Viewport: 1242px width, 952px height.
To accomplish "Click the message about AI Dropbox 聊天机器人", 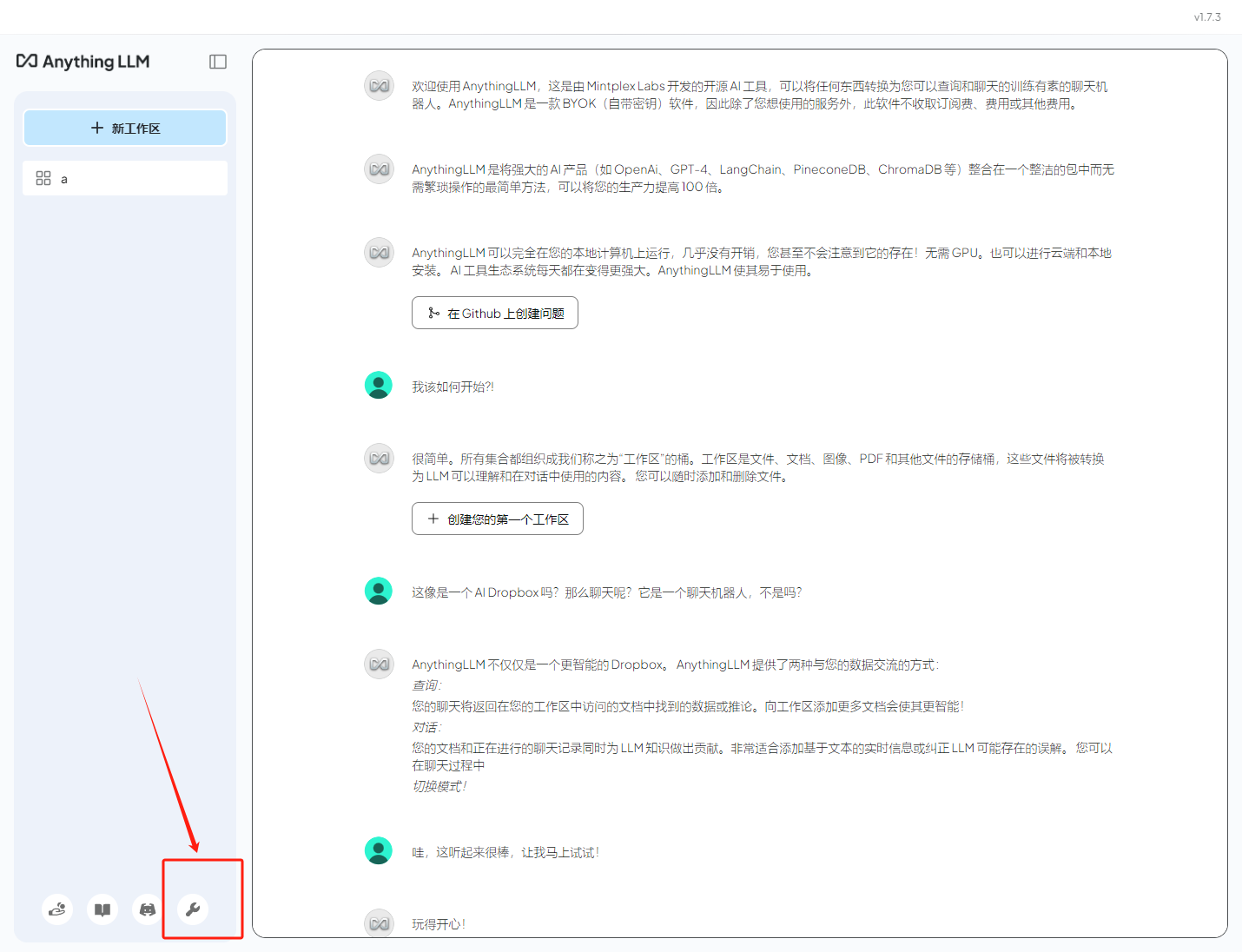I will [x=607, y=592].
